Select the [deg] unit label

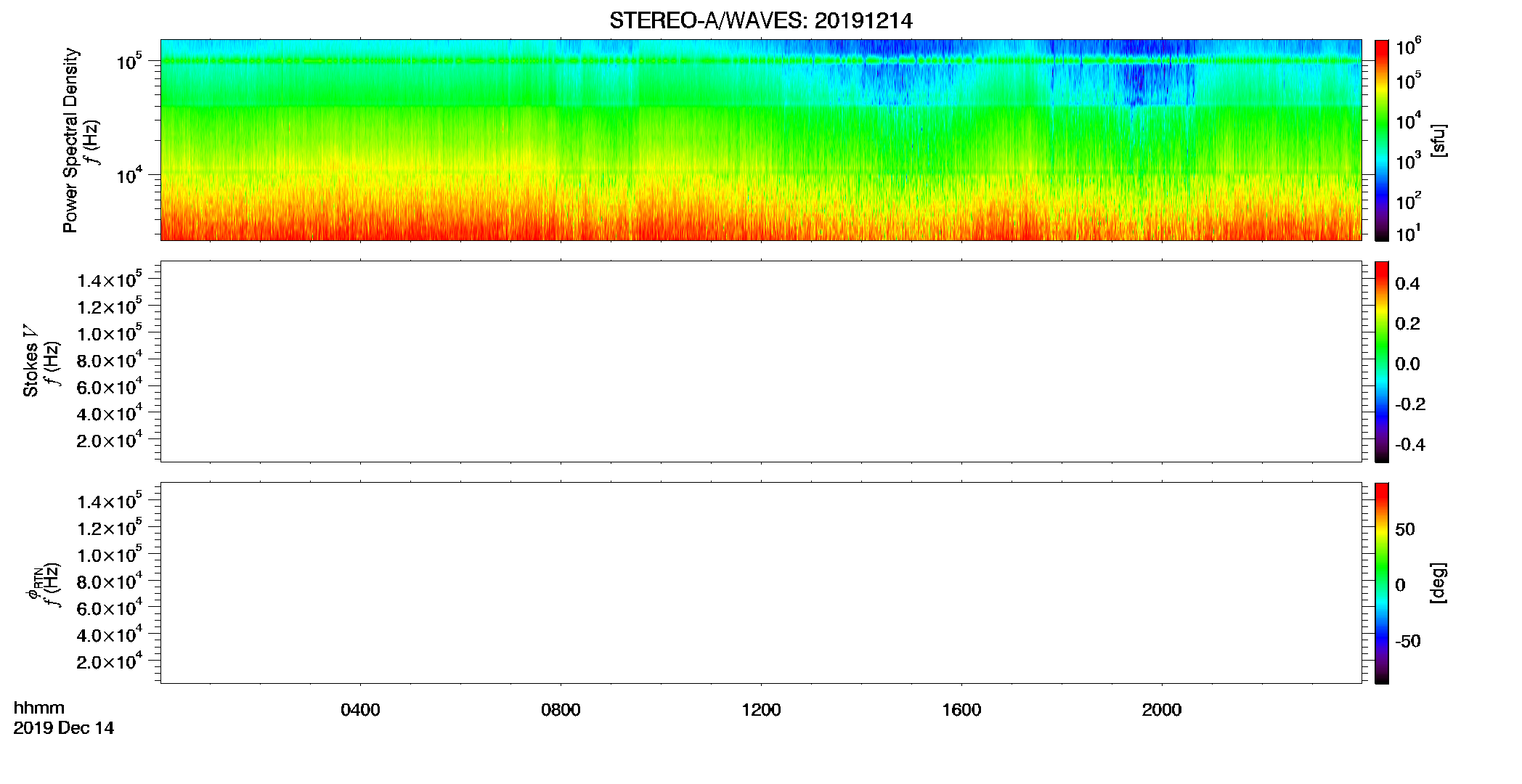1438,583
